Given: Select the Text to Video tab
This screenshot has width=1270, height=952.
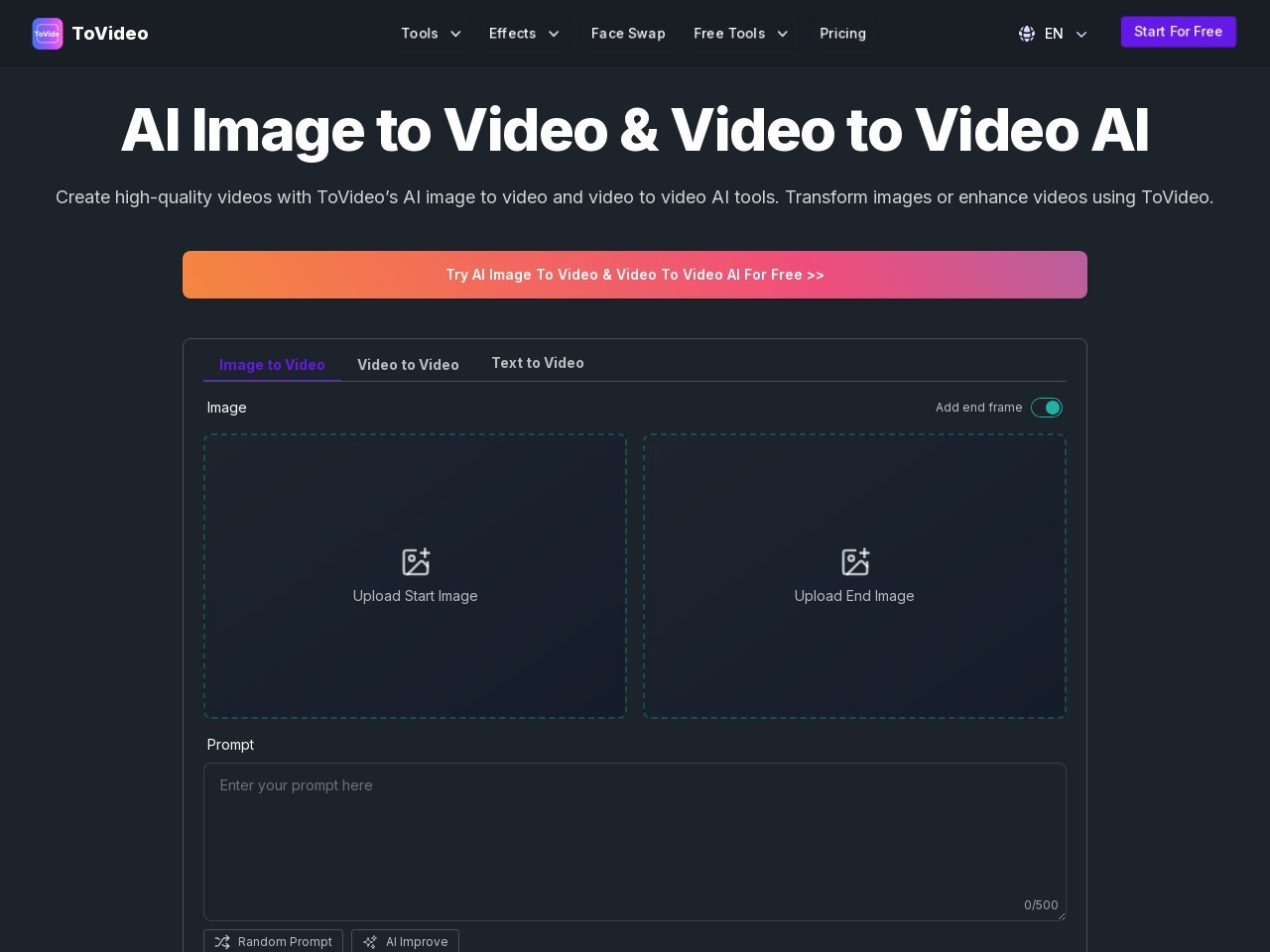Looking at the screenshot, I should pyautogui.click(x=538, y=363).
